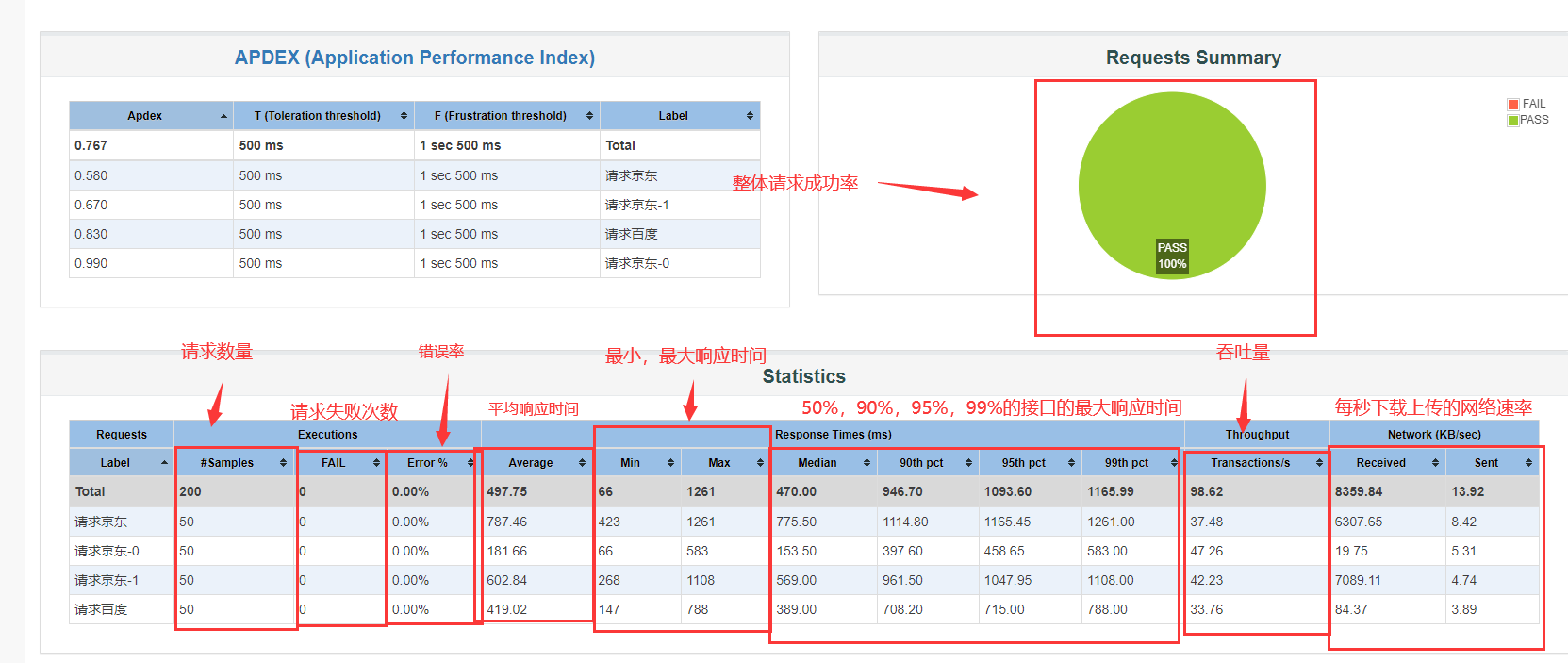Sort Statistics by Median column
The width and height of the screenshot is (1568, 663).
click(x=823, y=463)
